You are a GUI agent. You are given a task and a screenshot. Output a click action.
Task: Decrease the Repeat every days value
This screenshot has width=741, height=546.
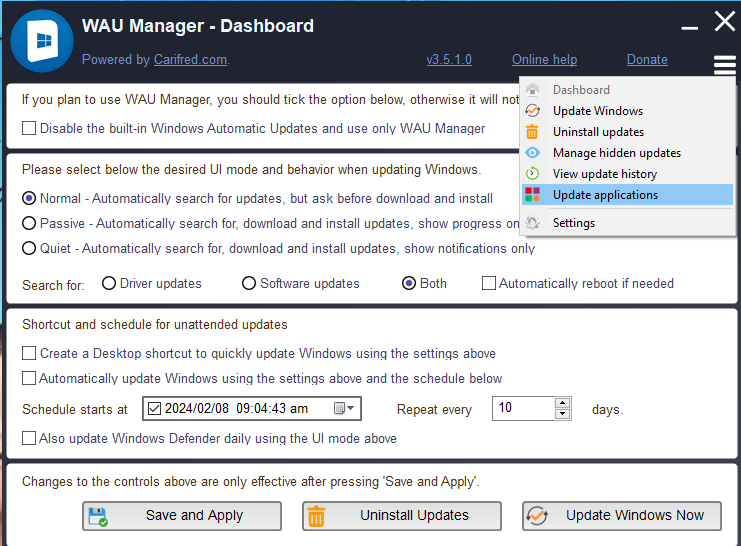(x=562, y=414)
